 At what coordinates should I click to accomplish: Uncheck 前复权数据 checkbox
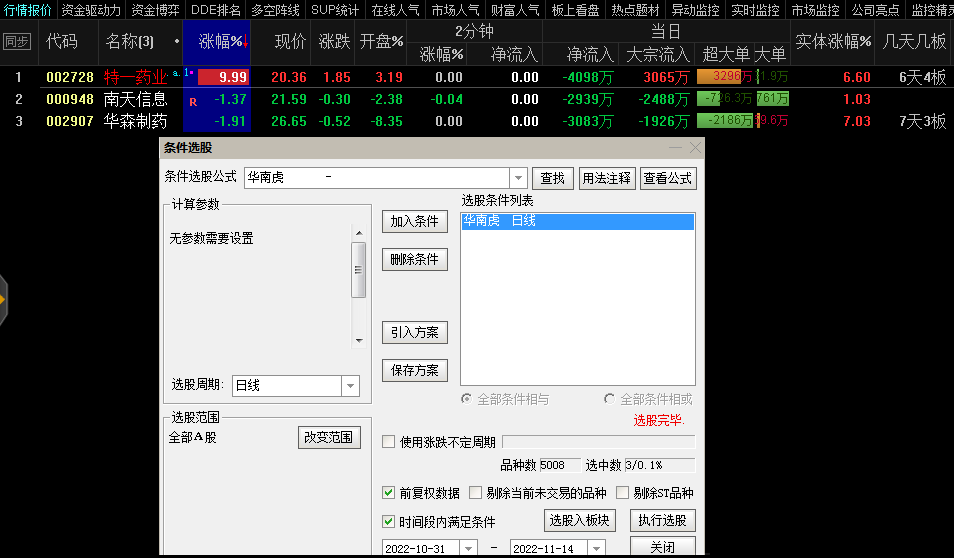(388, 492)
